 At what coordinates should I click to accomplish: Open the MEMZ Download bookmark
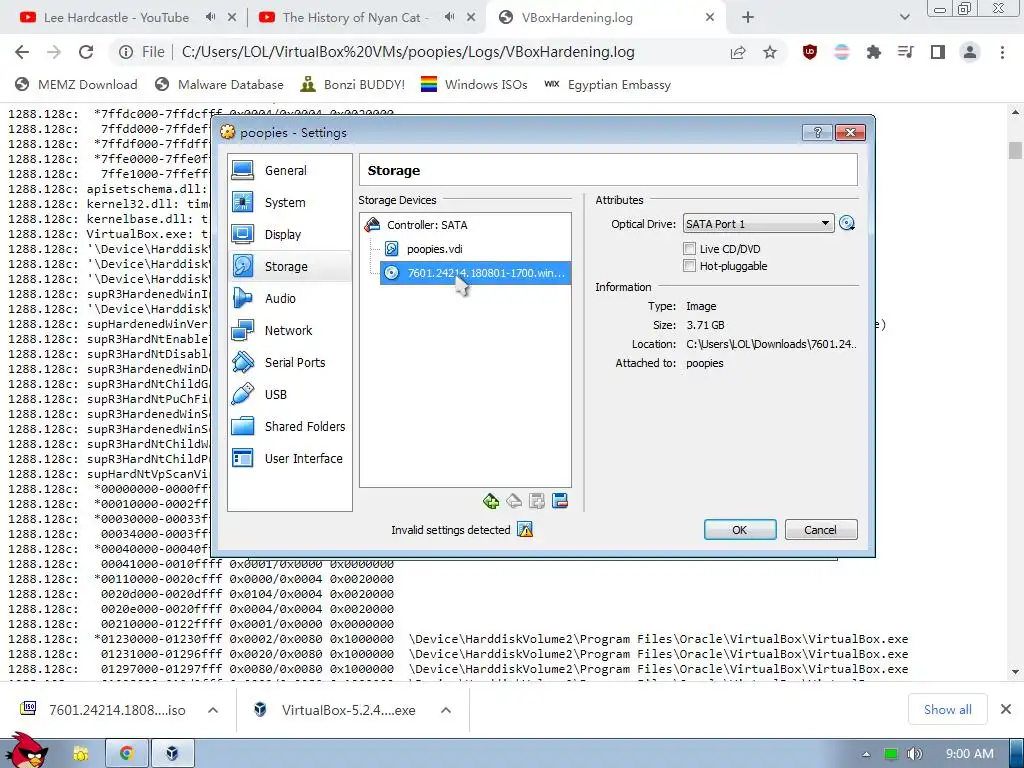[76, 84]
